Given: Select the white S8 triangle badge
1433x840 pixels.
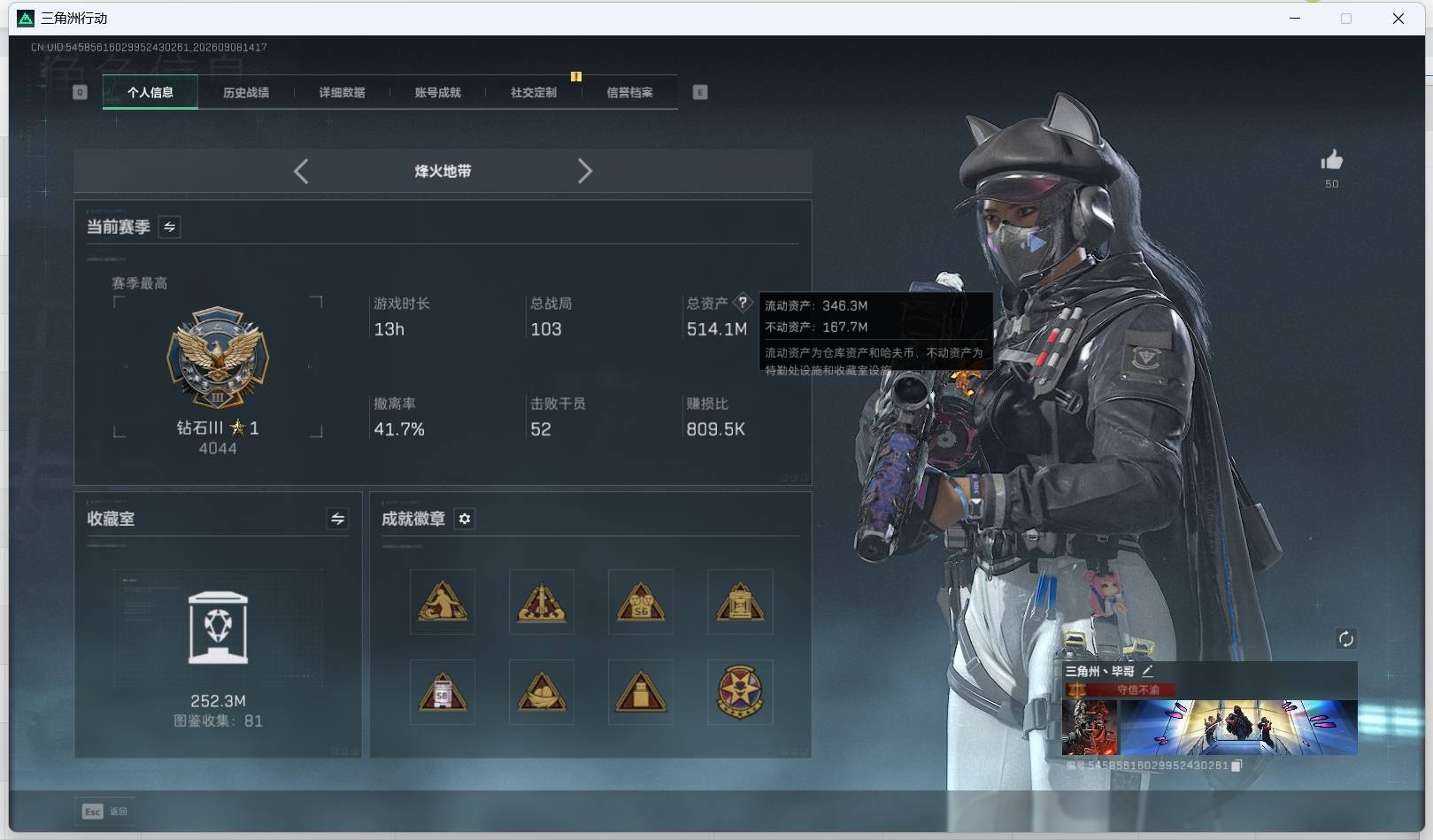Looking at the screenshot, I should tap(443, 691).
